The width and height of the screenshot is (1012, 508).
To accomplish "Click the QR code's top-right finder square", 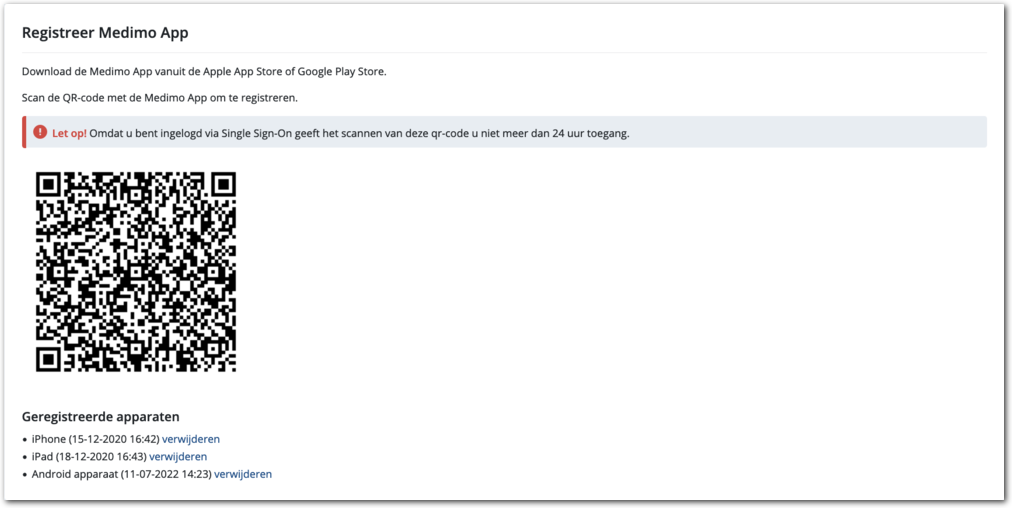I will (x=220, y=187).
